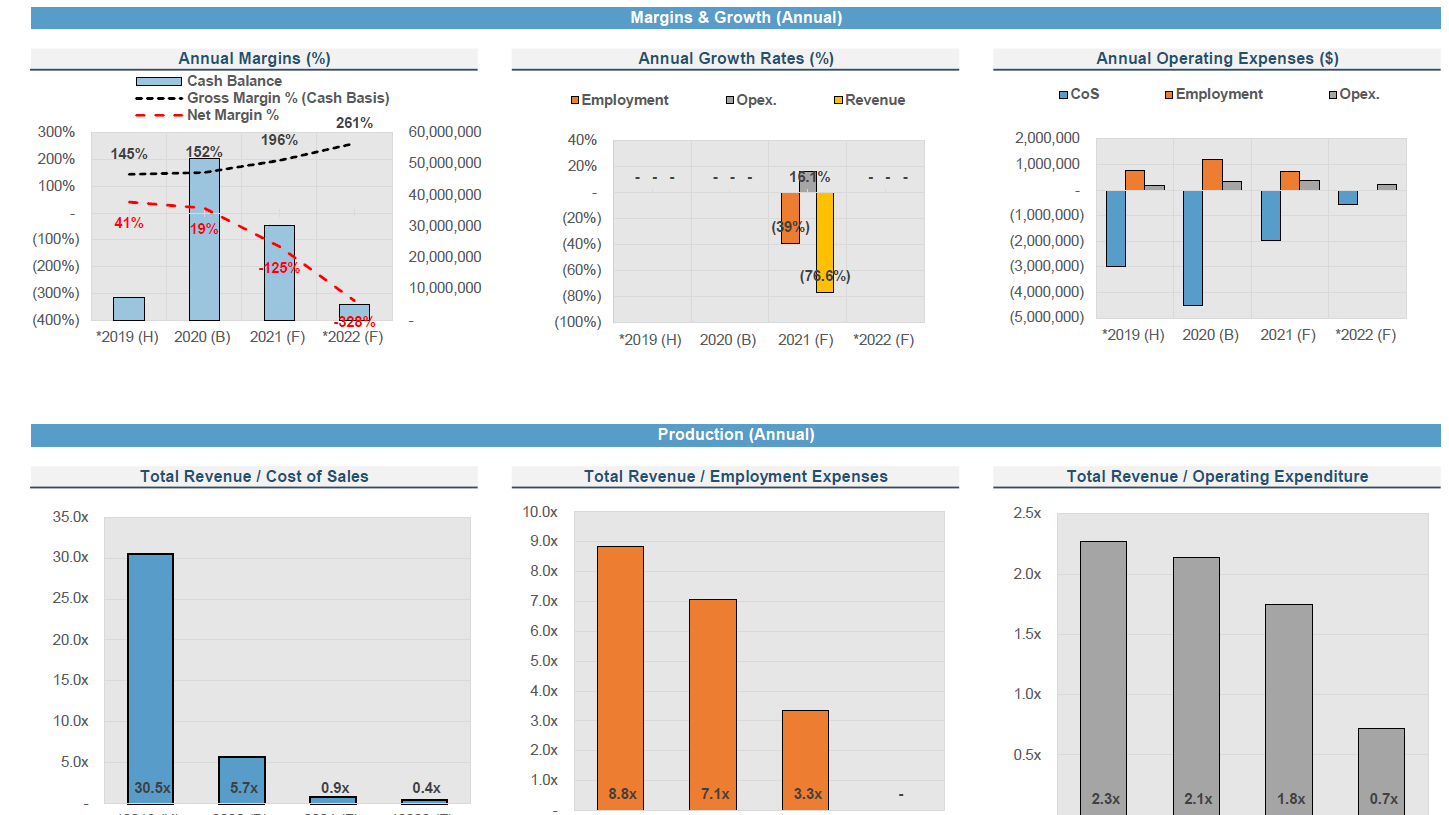
Task: Click the (76.6%) revenue growth label
Action: point(825,276)
